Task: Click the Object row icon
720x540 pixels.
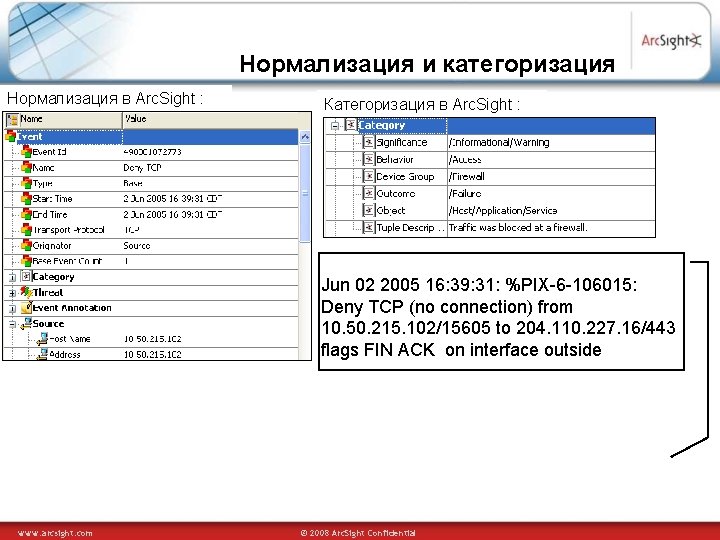Action: point(369,210)
